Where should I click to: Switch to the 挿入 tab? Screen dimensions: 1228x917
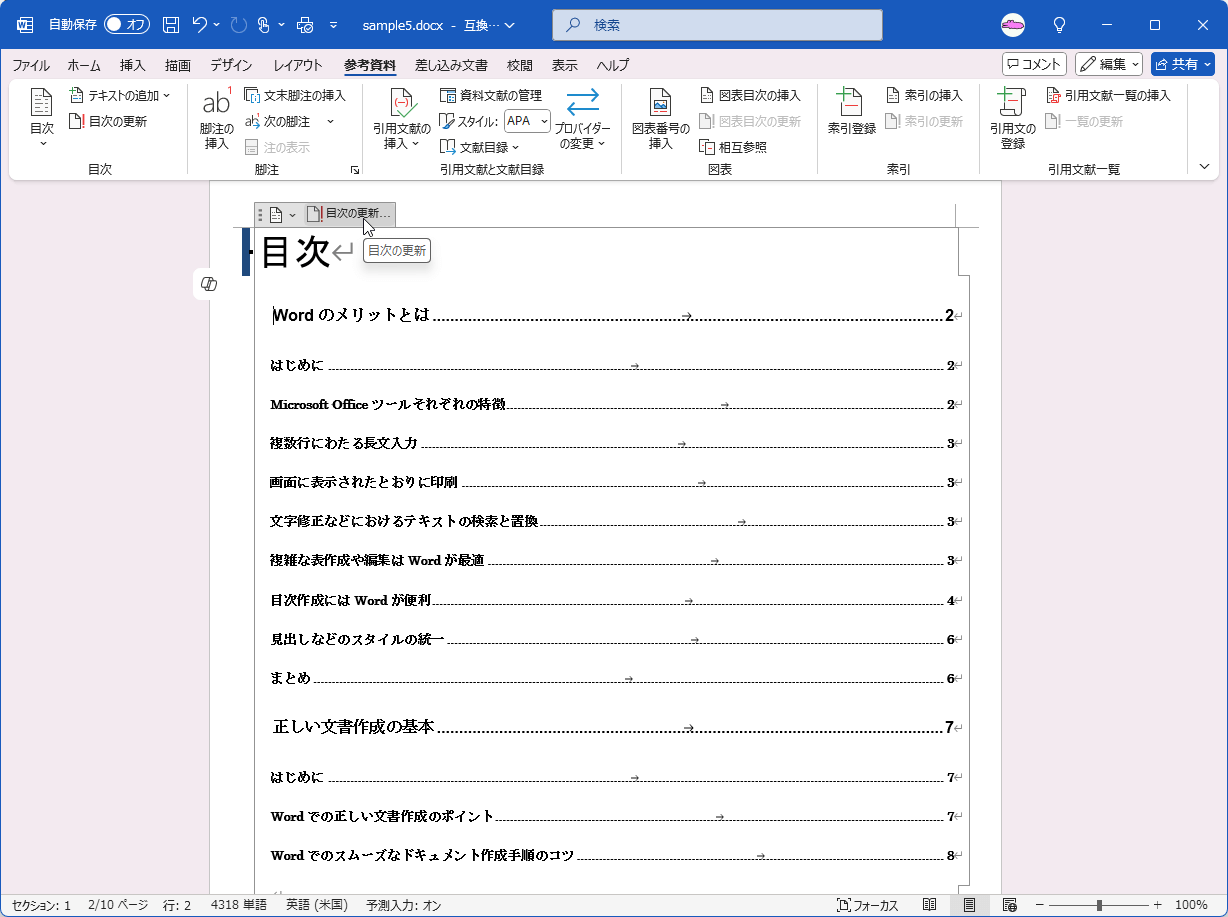coord(133,65)
